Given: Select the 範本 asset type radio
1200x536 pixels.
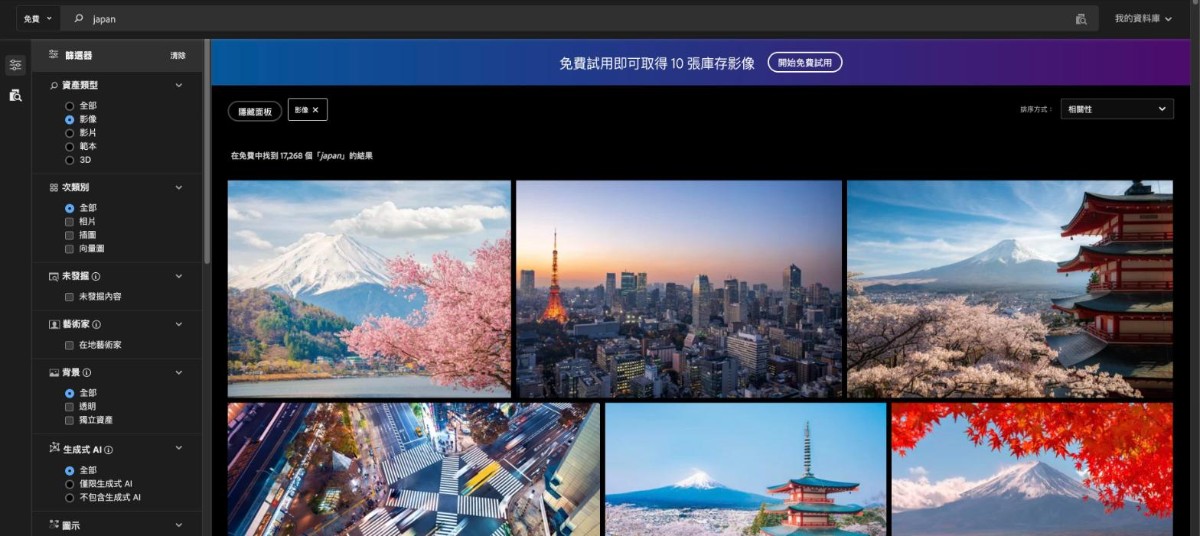Looking at the screenshot, I should tap(70, 146).
